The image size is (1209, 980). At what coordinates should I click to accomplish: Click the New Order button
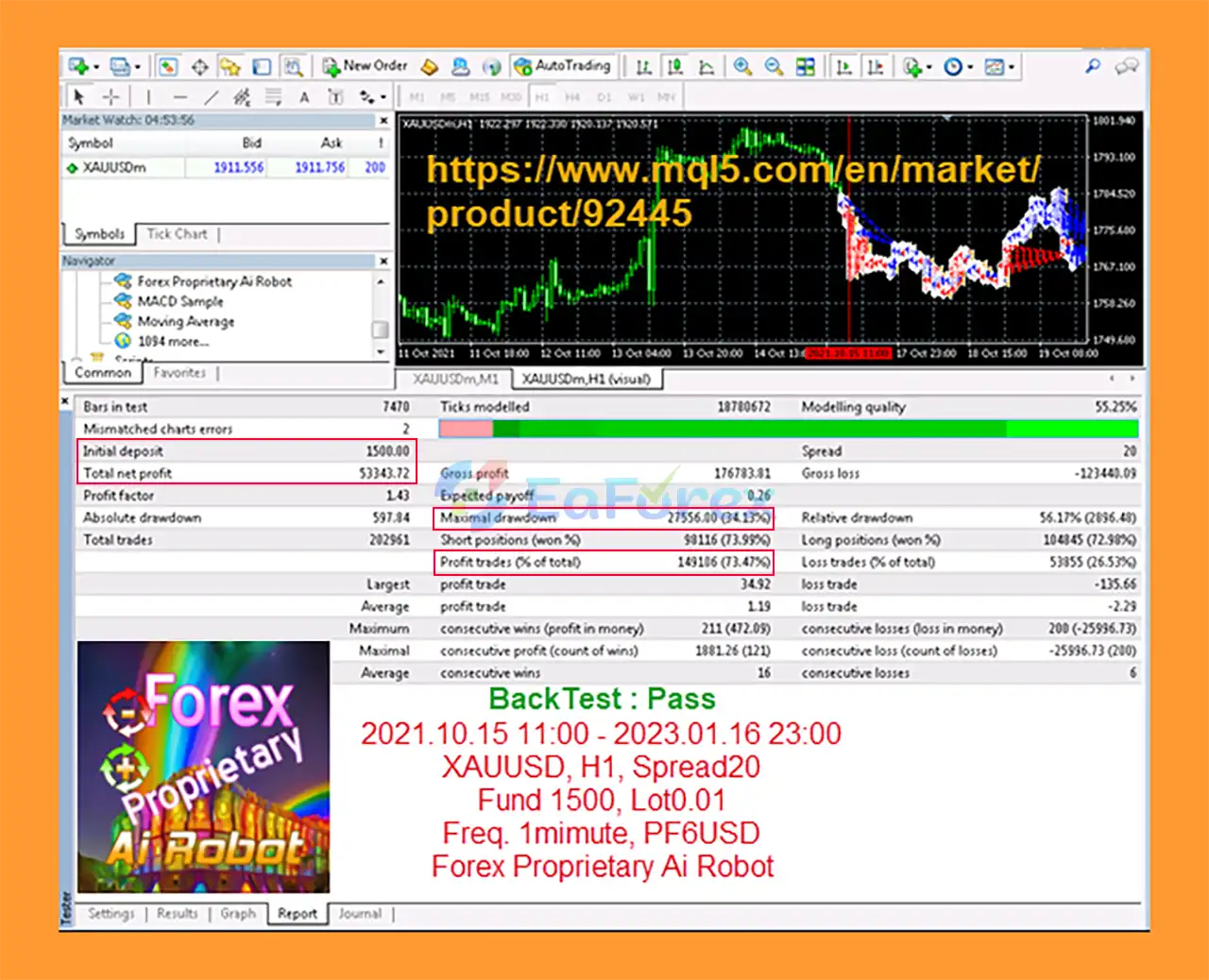click(365, 66)
